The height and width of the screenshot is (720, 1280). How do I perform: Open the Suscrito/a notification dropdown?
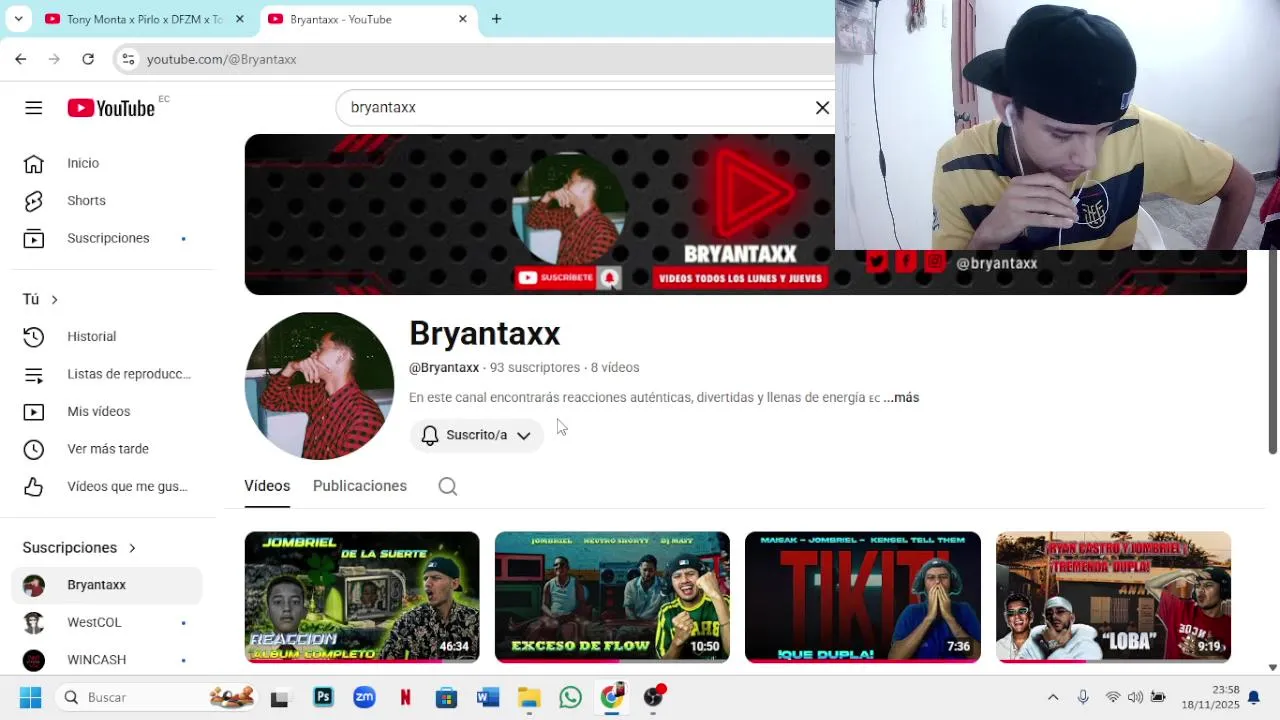pos(476,435)
